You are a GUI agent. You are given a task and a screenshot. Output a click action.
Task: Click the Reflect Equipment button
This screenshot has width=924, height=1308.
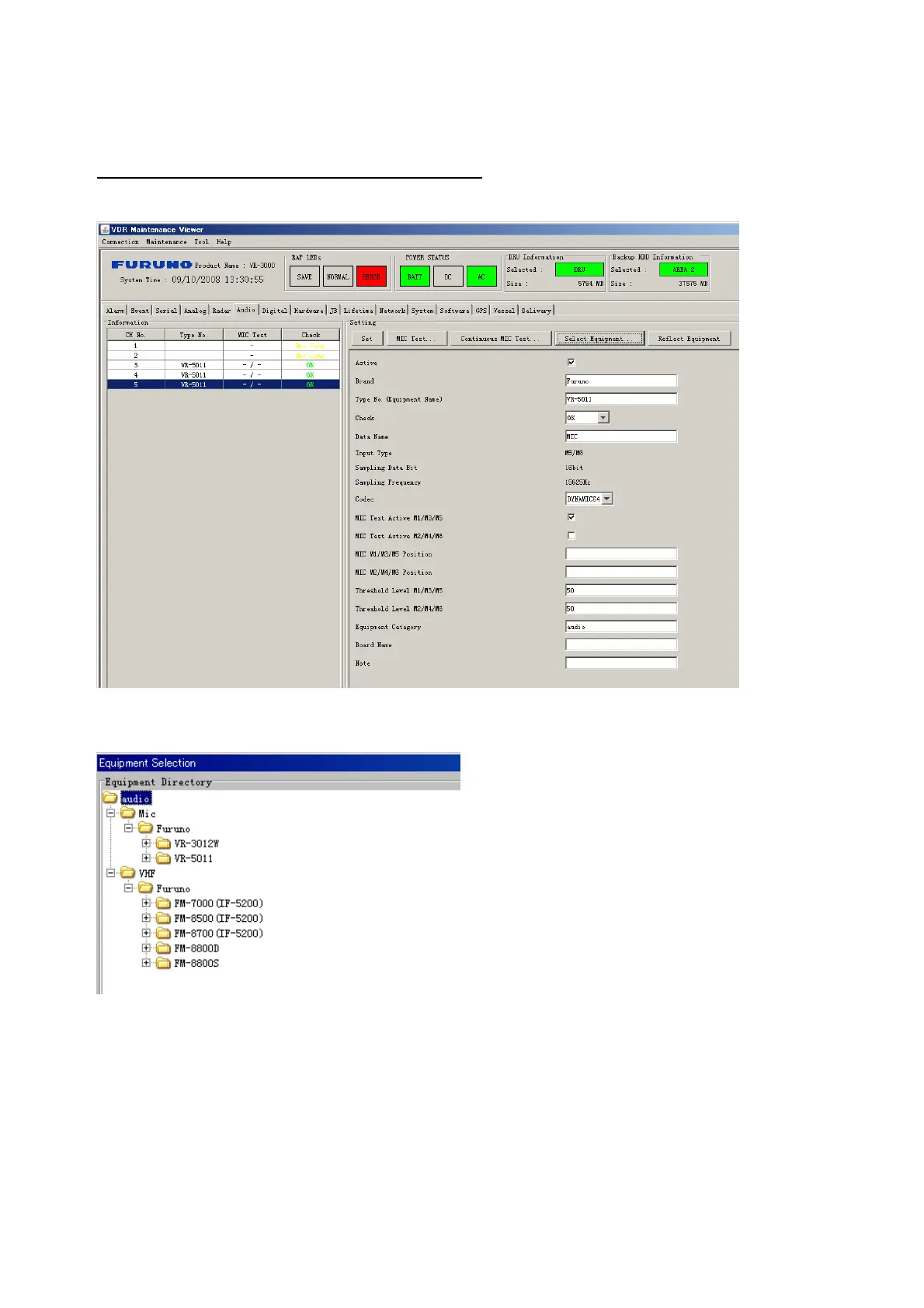(690, 339)
